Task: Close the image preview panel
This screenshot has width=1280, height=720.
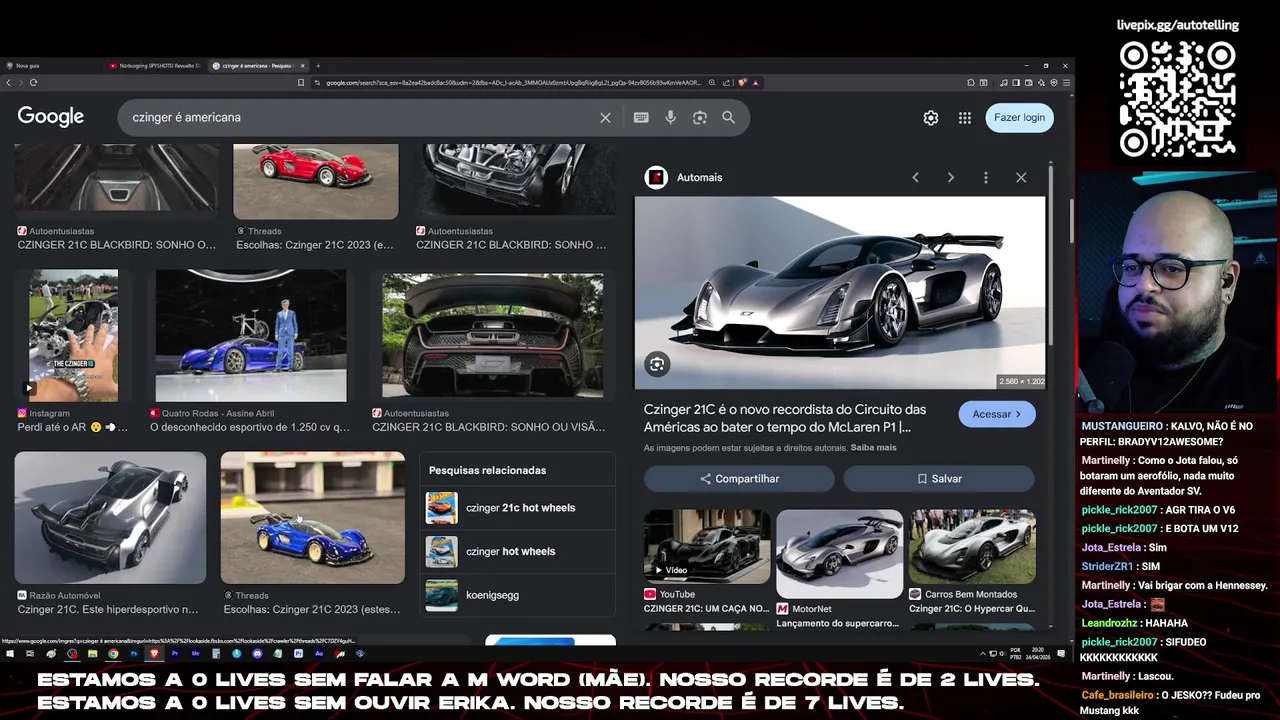Action: [1021, 177]
